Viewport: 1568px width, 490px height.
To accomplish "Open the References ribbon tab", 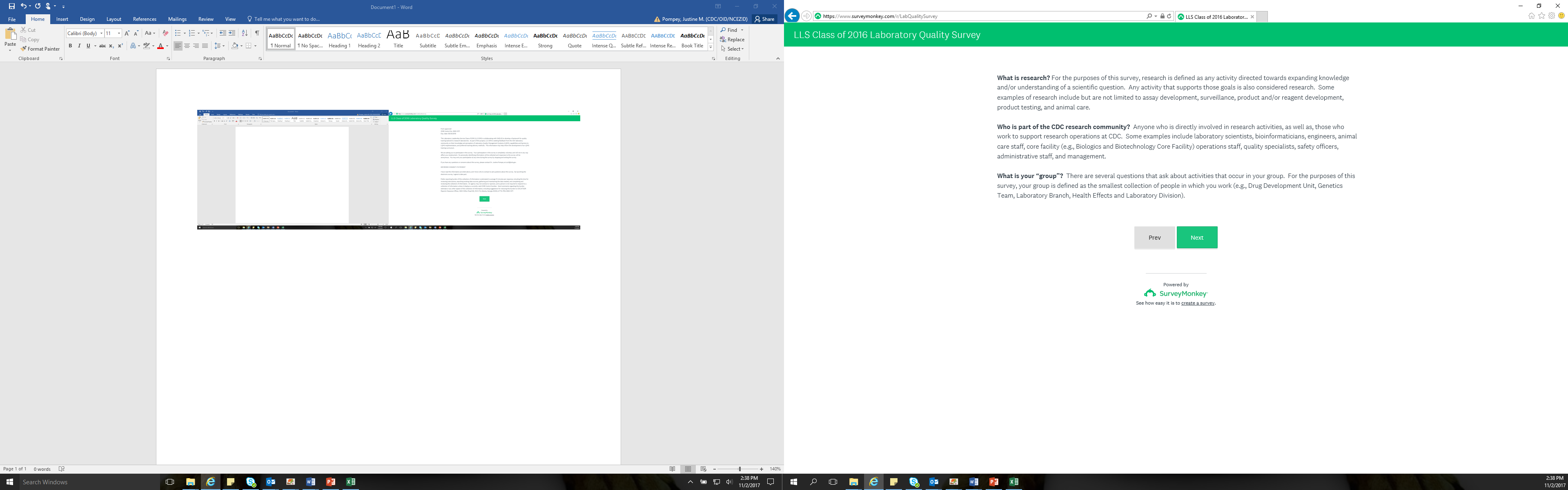I will click(x=144, y=19).
